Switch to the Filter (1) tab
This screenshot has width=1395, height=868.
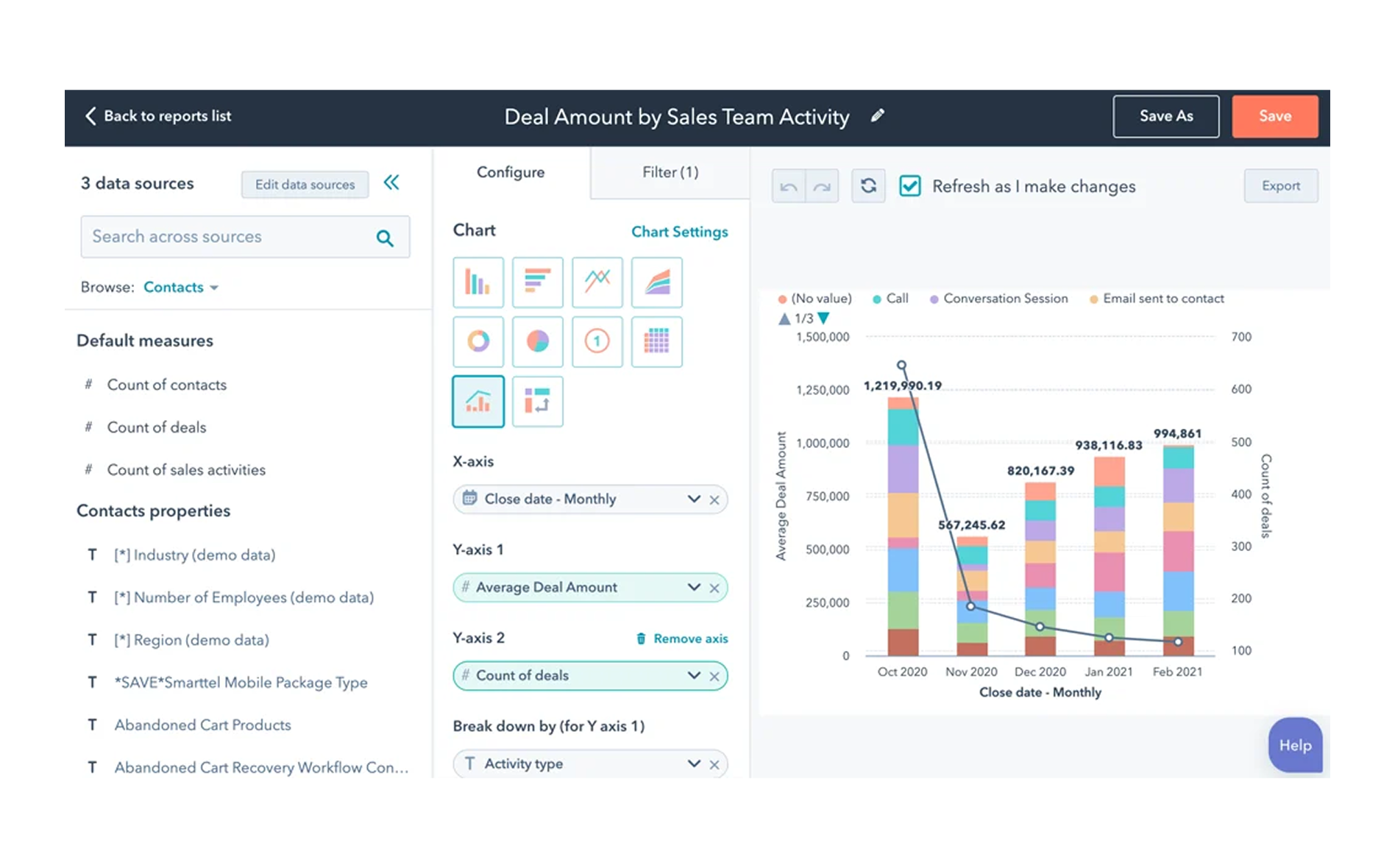click(x=670, y=172)
